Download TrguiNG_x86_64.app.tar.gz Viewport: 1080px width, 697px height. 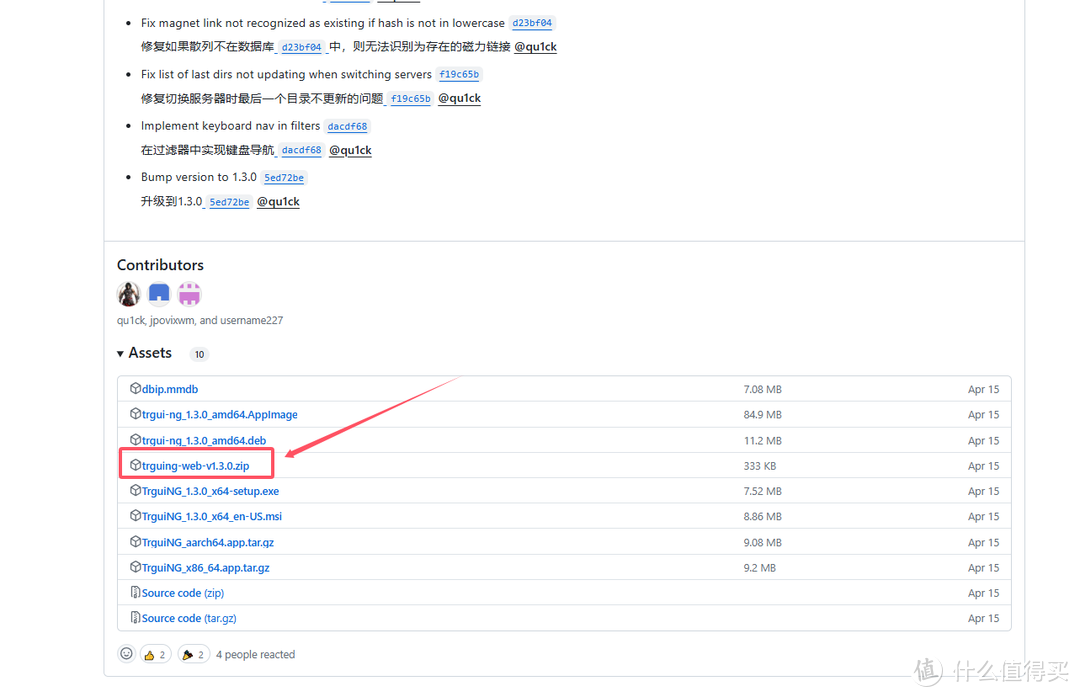click(x=205, y=568)
